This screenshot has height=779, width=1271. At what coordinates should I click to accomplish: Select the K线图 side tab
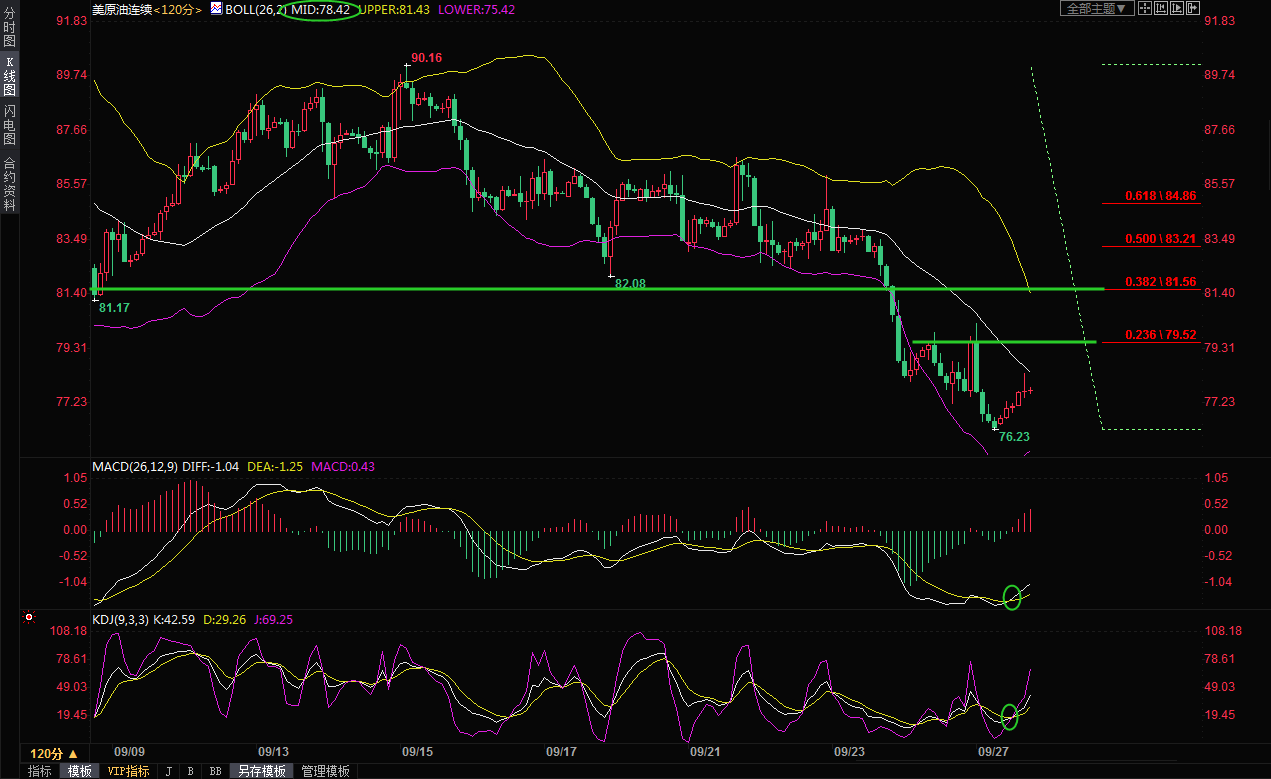pyautogui.click(x=9, y=76)
